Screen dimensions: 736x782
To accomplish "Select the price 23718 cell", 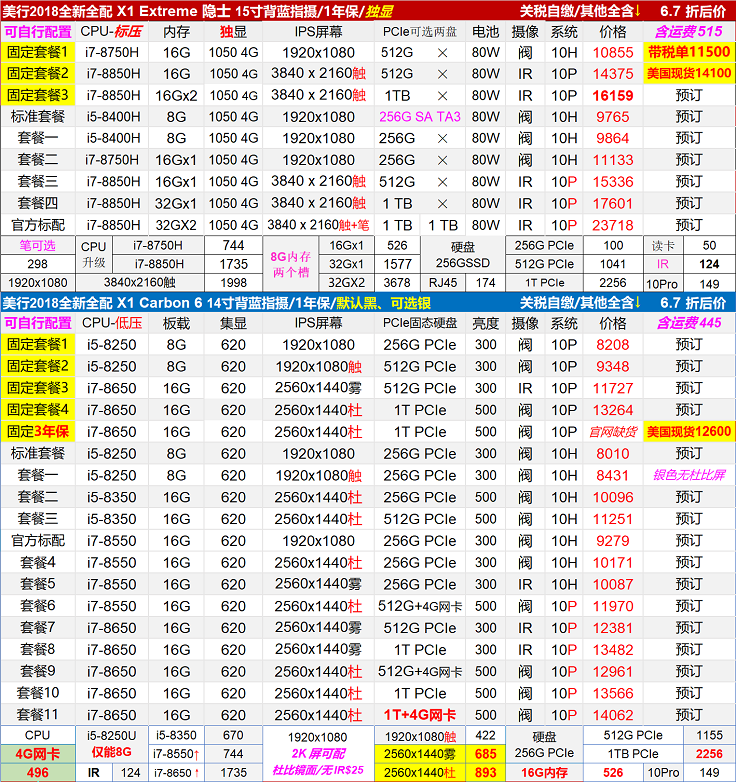I will click(x=612, y=225).
